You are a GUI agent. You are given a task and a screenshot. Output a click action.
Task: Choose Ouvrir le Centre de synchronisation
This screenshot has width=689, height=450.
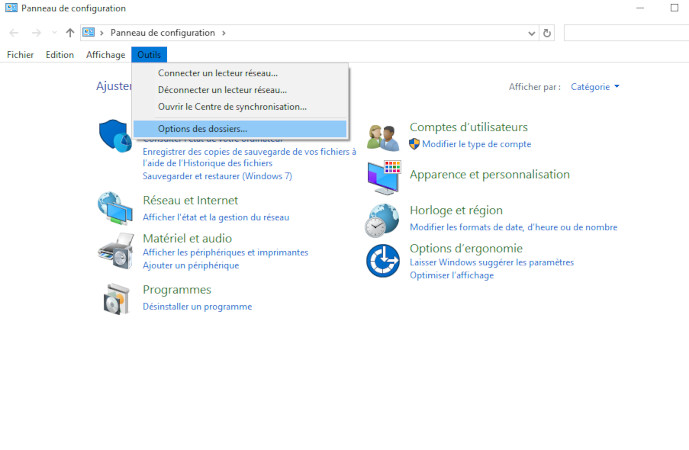[240, 107]
